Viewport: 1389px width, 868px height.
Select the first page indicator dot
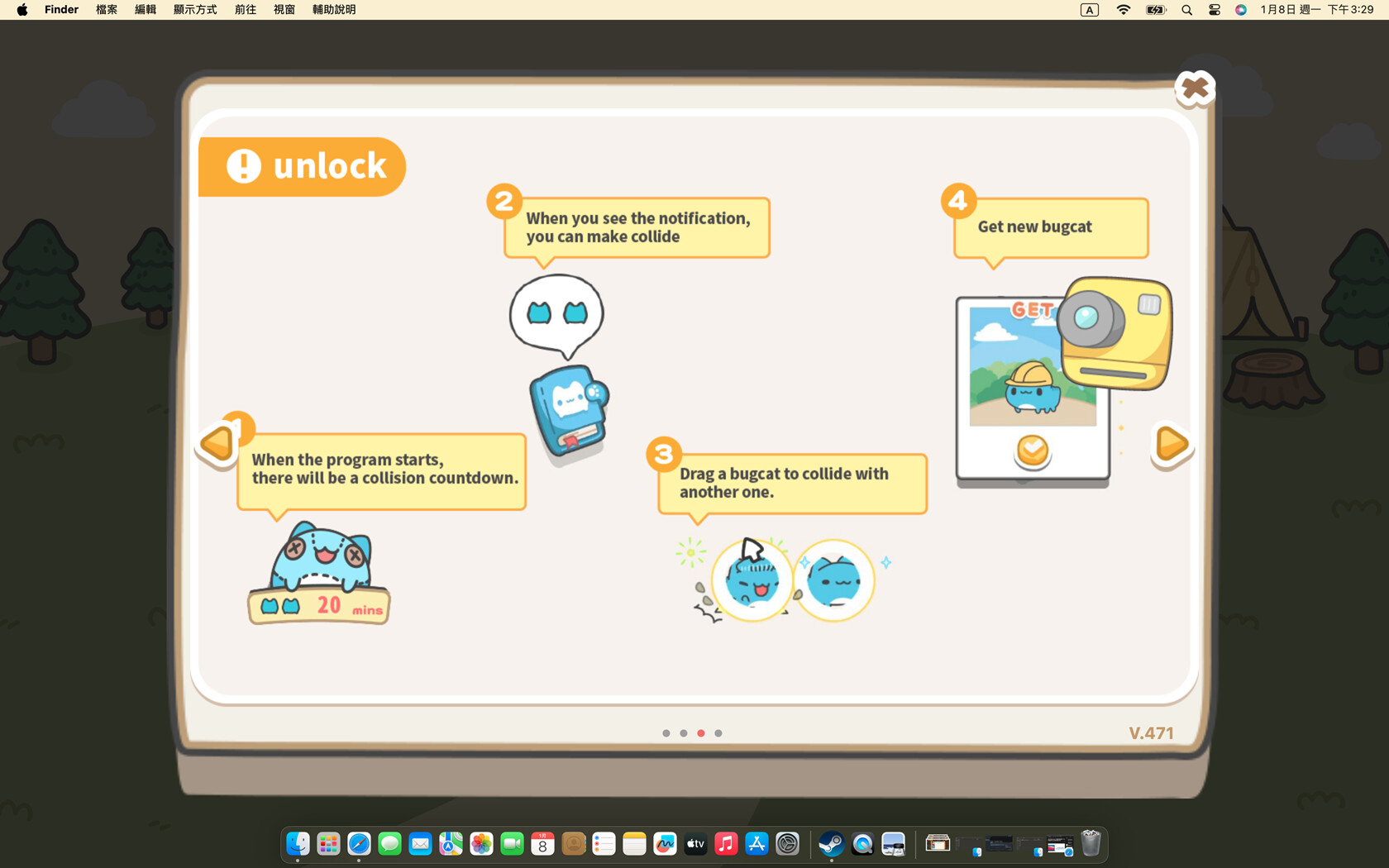pos(666,733)
